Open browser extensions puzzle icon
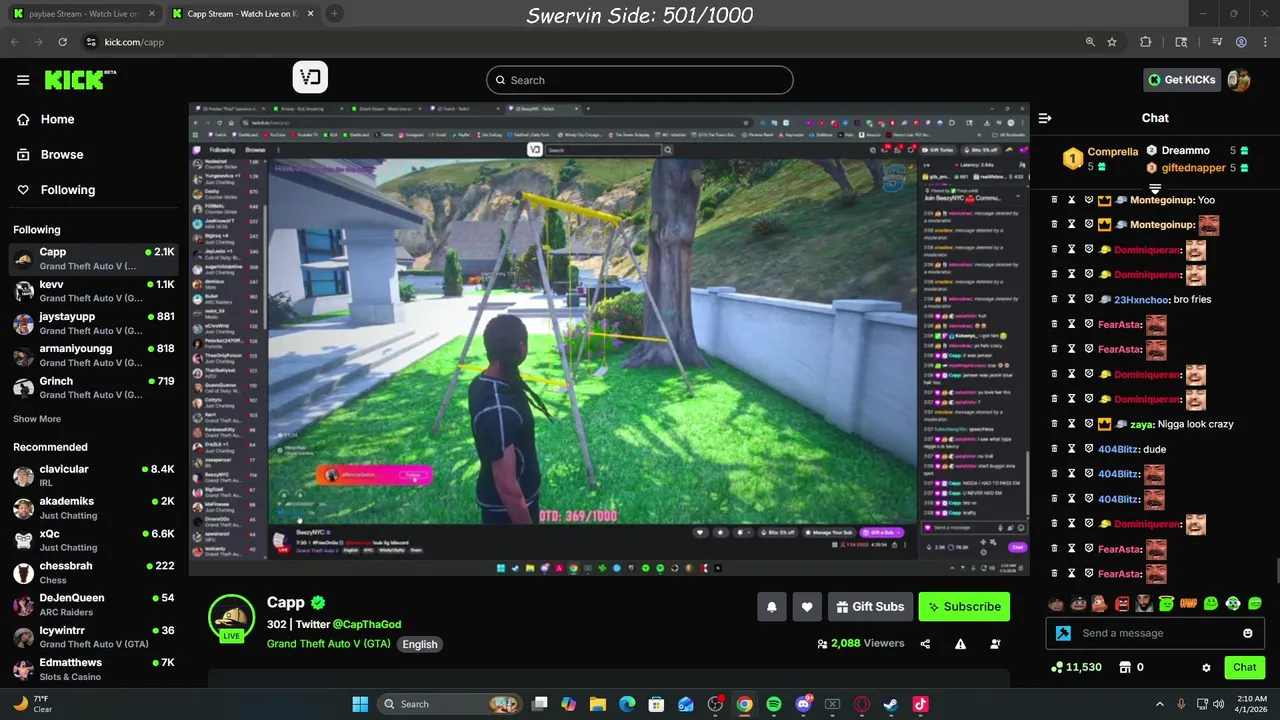 click(1146, 42)
